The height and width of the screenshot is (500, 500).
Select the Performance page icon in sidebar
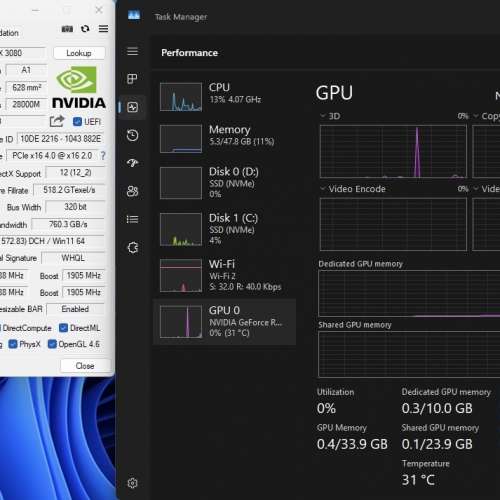[x=132, y=107]
